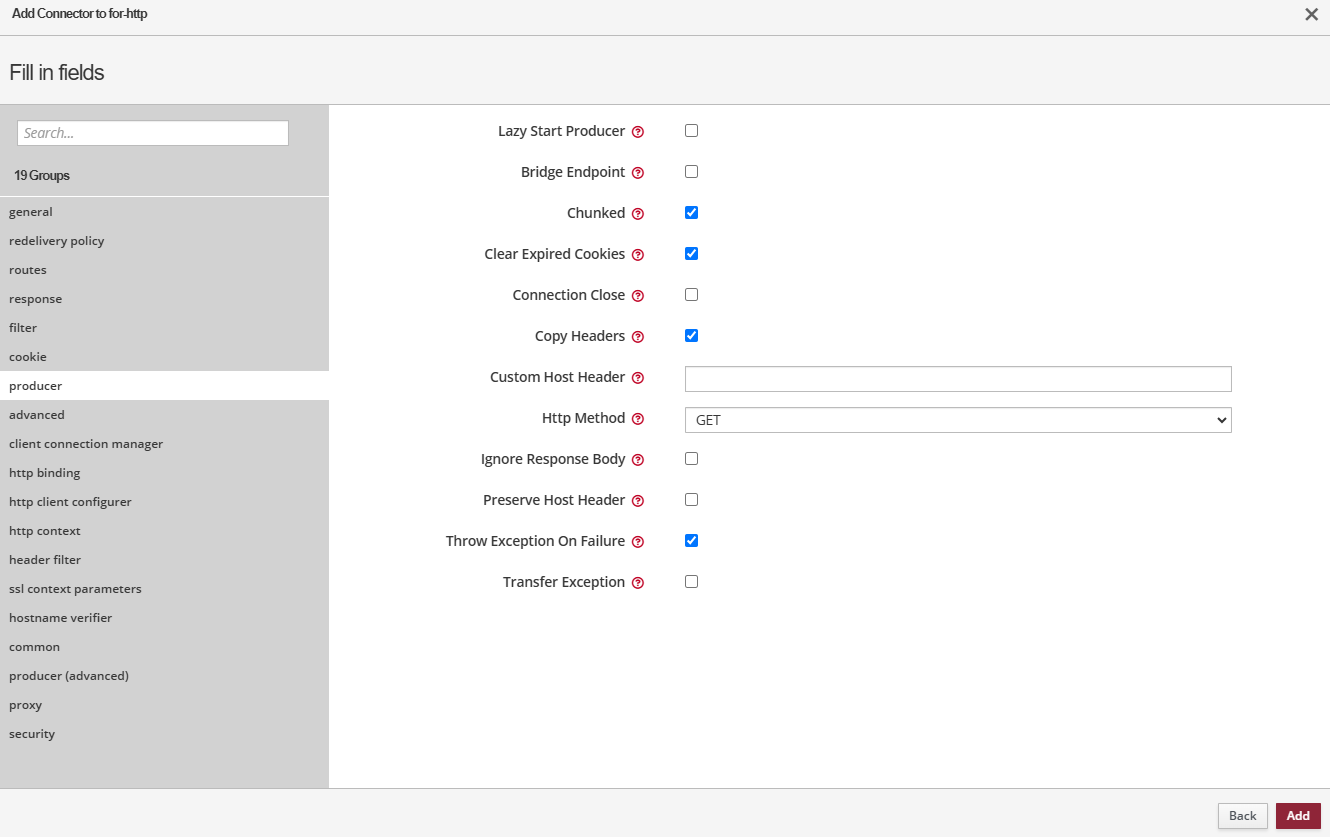The width and height of the screenshot is (1330, 837).
Task: Click help icon beside Bridge Endpoint
Action: coord(638,173)
